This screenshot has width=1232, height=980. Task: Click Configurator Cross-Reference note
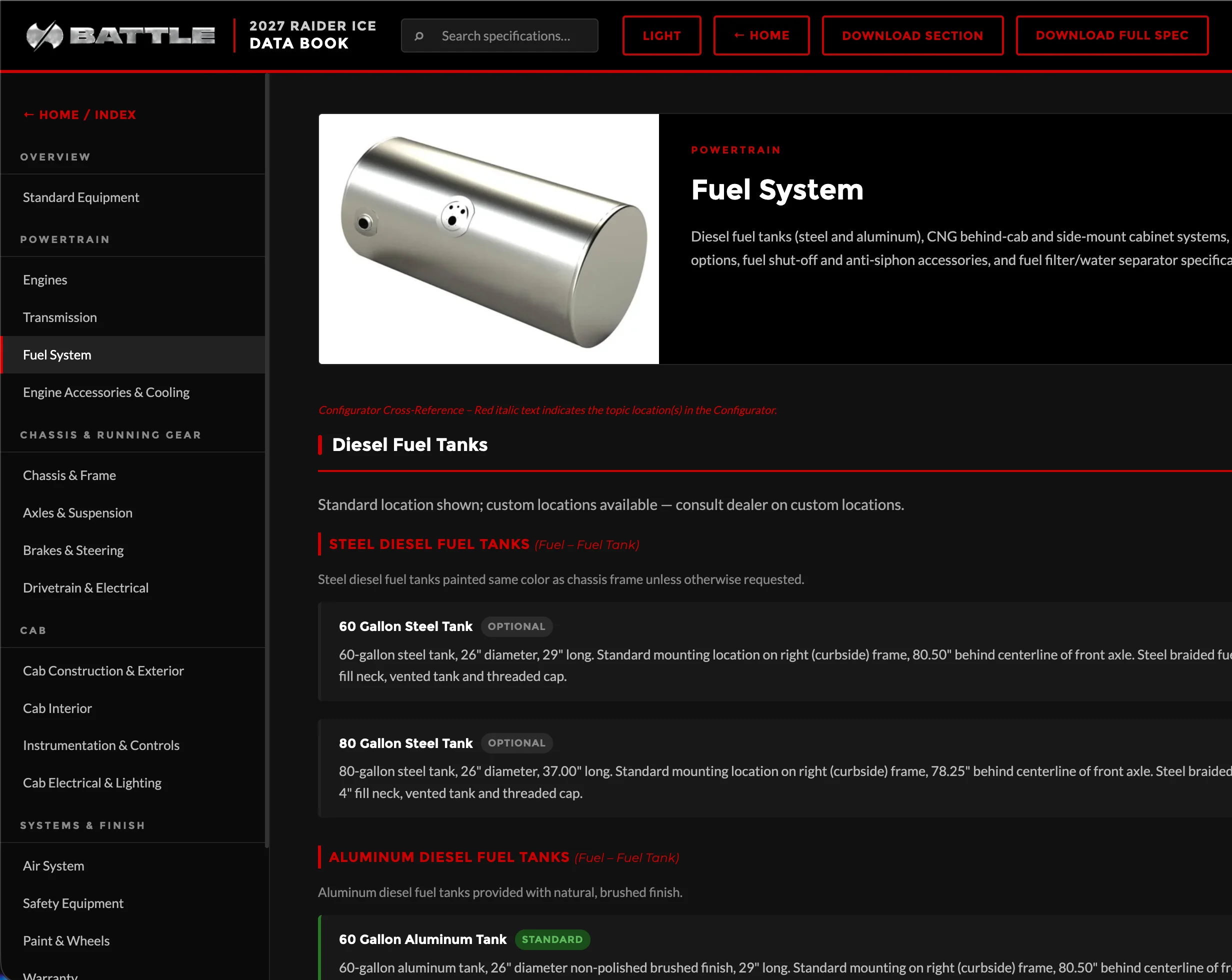pos(547,410)
